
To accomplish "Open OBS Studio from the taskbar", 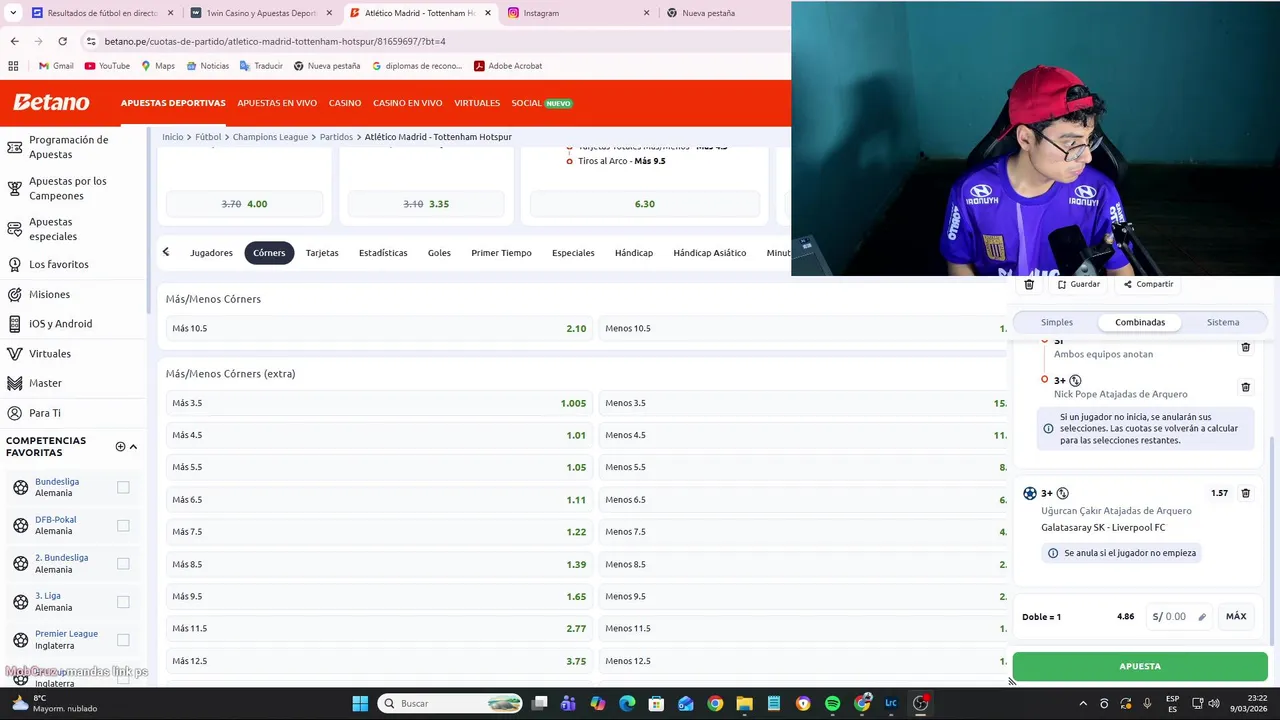I will click(920, 703).
